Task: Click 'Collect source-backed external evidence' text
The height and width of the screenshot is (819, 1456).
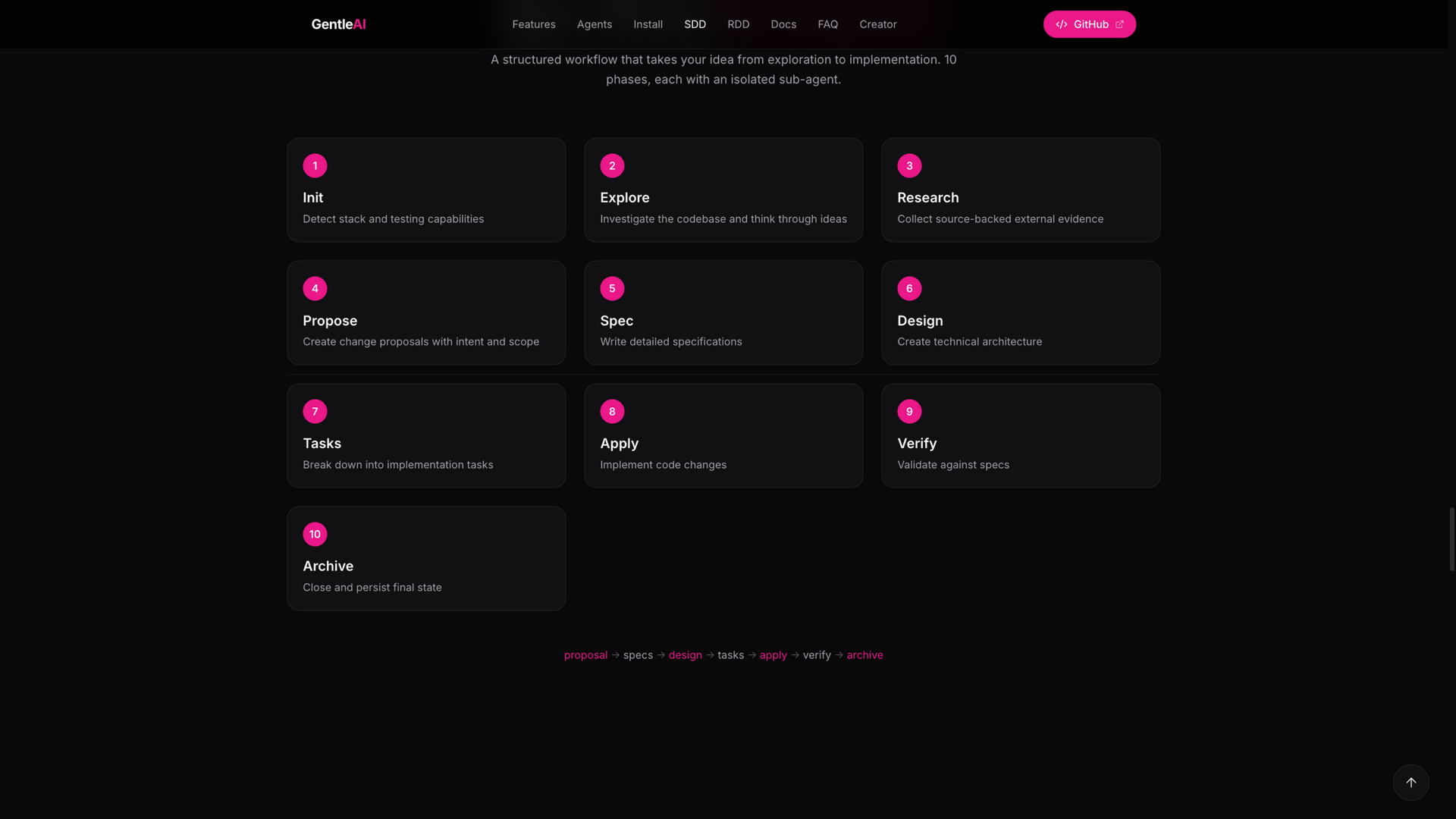Action: pos(1000,219)
